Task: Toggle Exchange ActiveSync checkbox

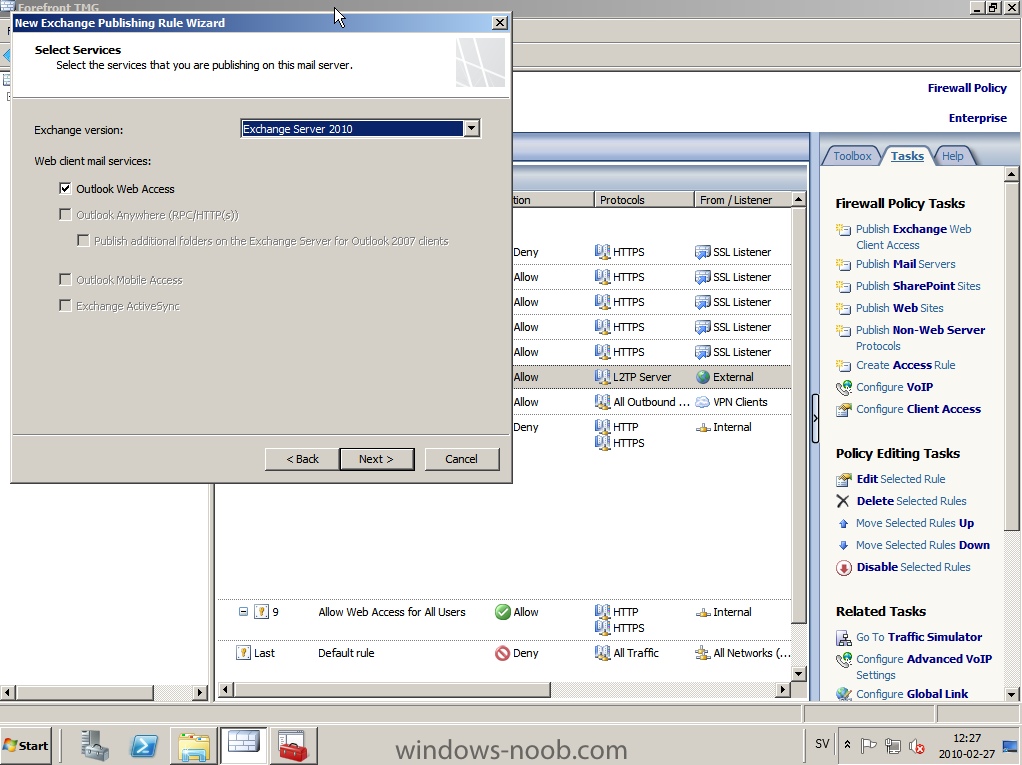Action: tap(65, 306)
